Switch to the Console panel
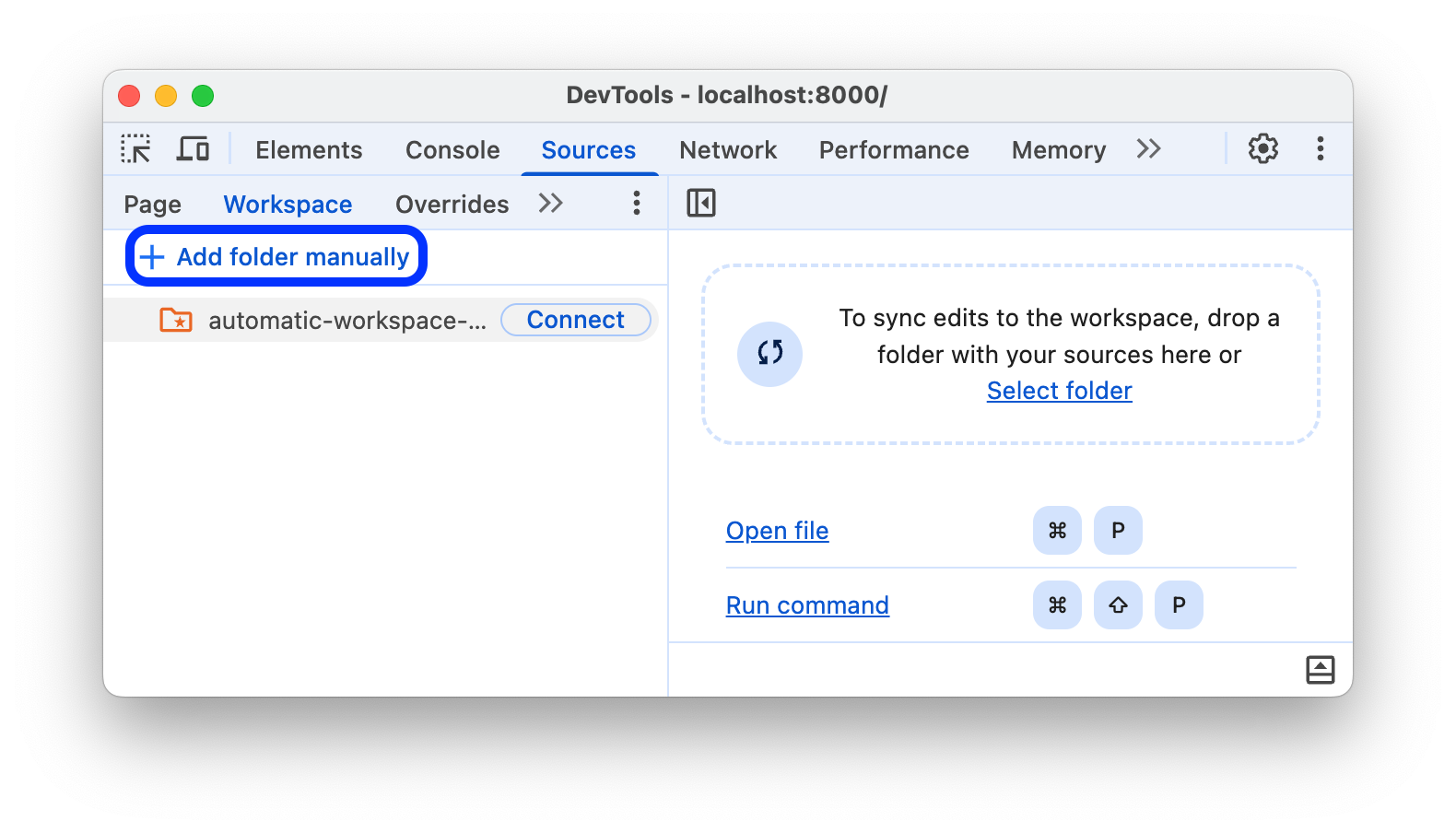This screenshot has width=1456, height=833. pos(452,149)
